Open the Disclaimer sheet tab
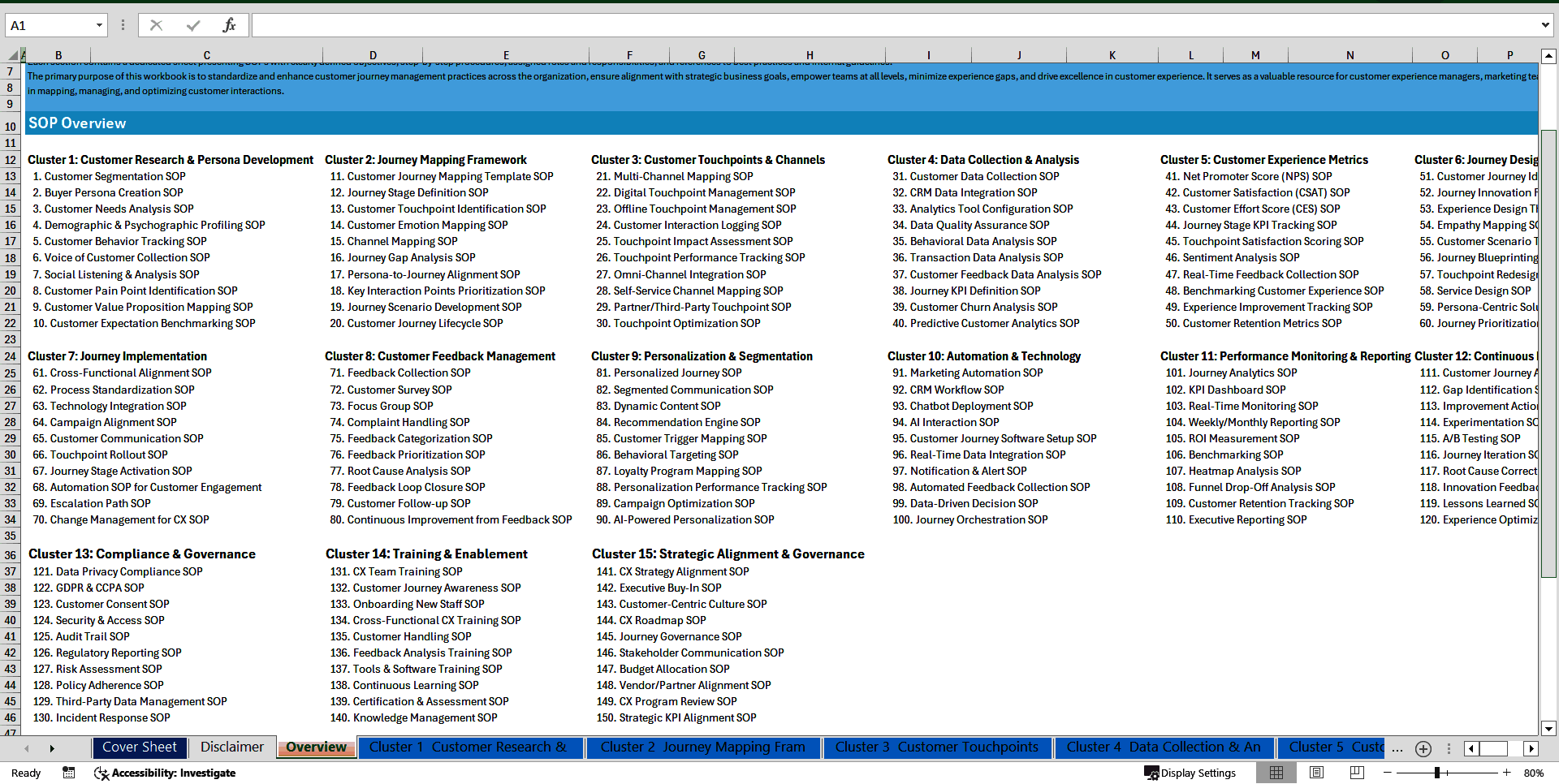The width and height of the screenshot is (1559, 784). pos(231,747)
